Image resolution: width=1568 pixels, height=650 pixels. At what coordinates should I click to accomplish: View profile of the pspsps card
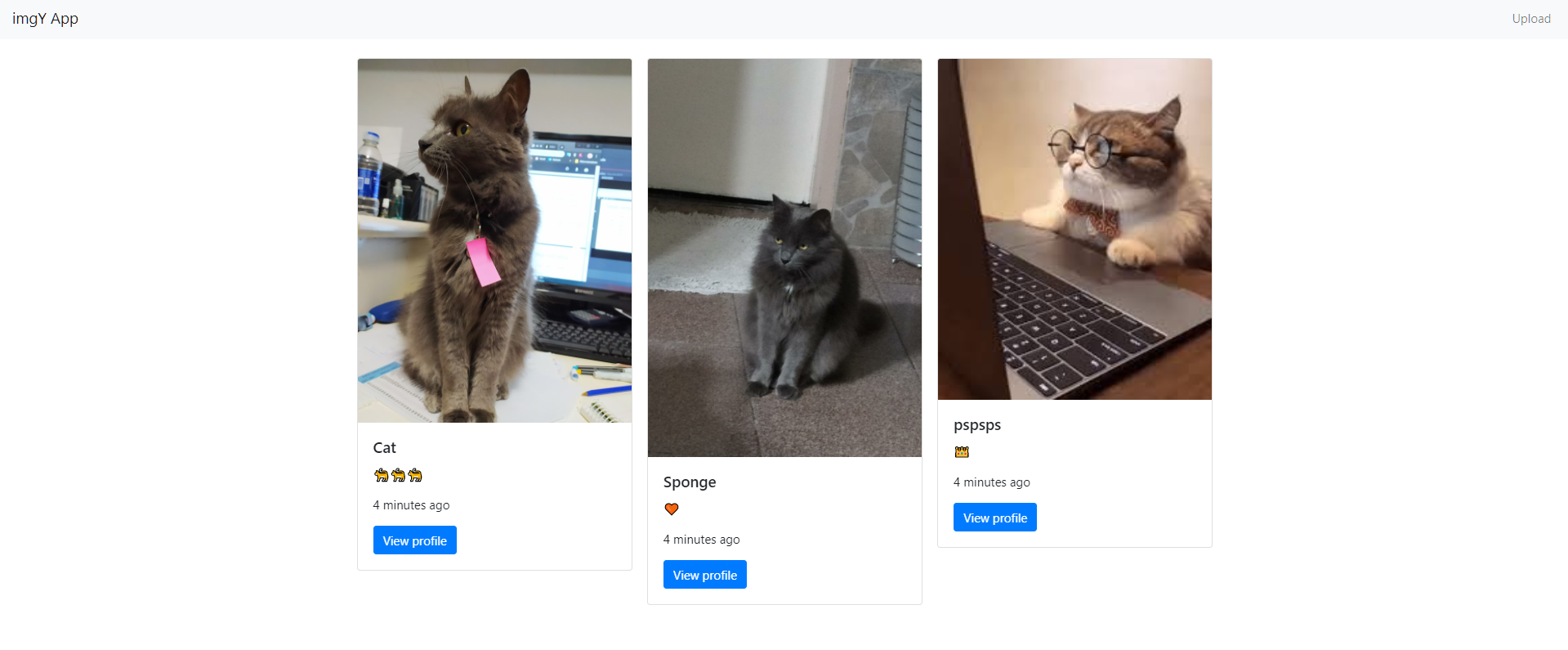point(995,518)
